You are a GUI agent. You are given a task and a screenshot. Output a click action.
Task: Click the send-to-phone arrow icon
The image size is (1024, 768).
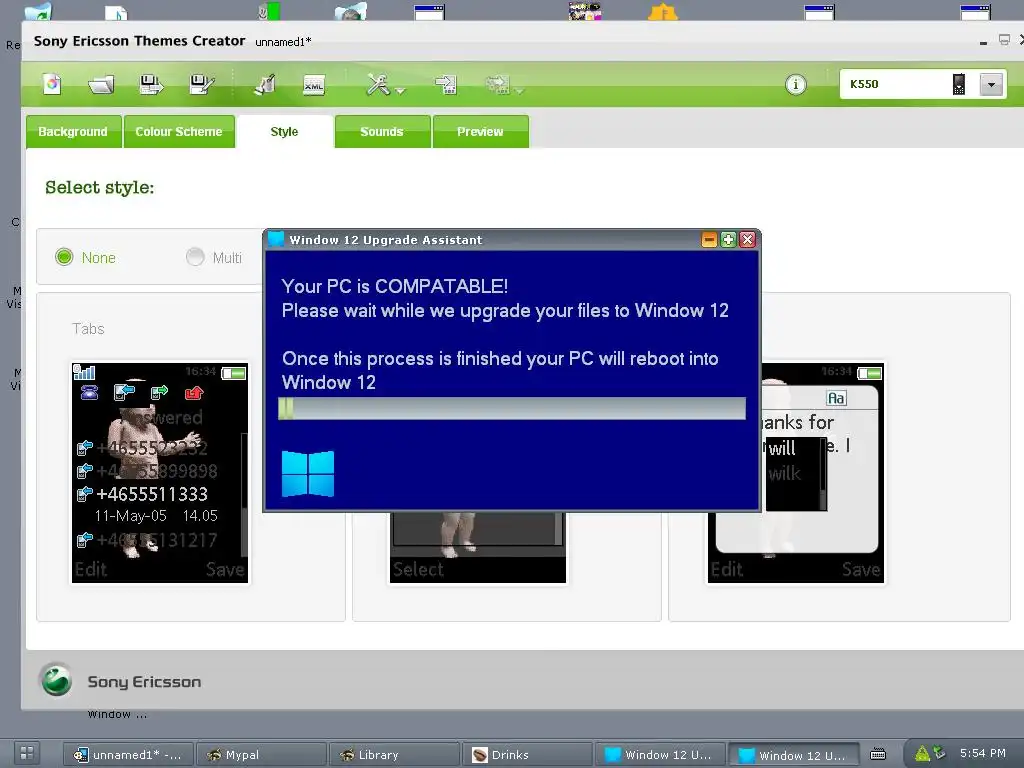(445, 84)
